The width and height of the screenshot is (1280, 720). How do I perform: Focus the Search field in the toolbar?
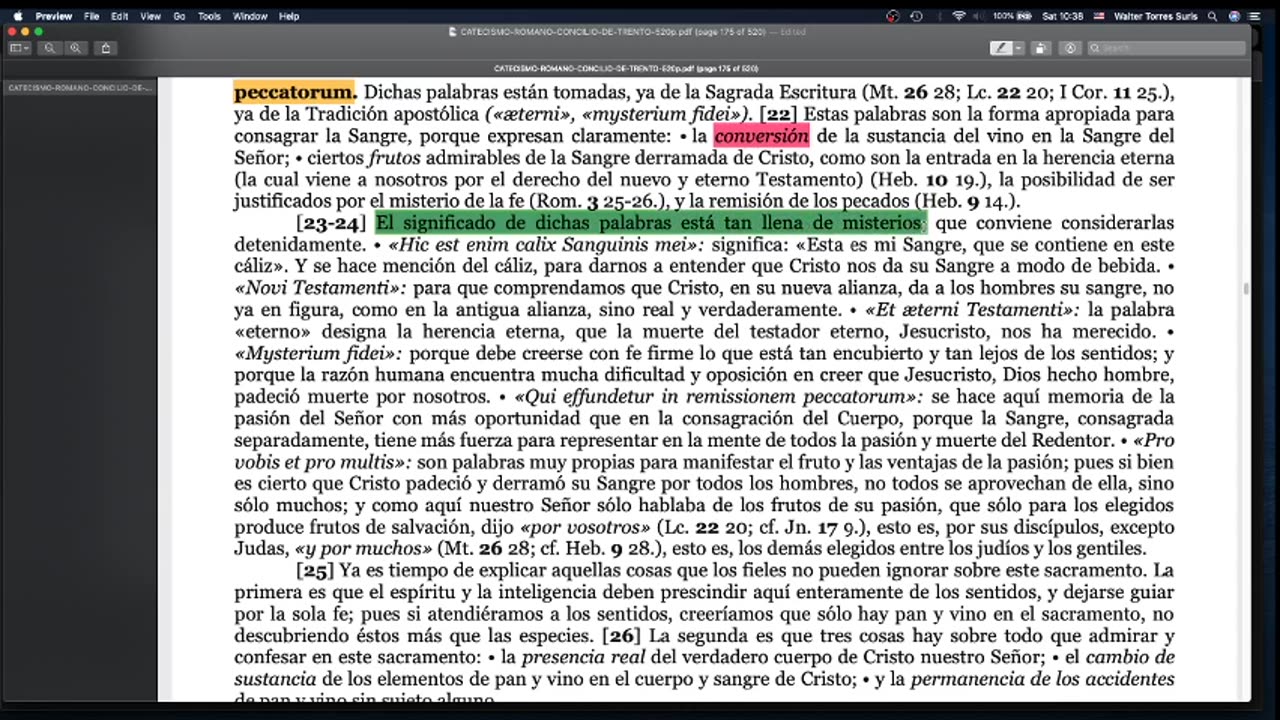(1165, 48)
